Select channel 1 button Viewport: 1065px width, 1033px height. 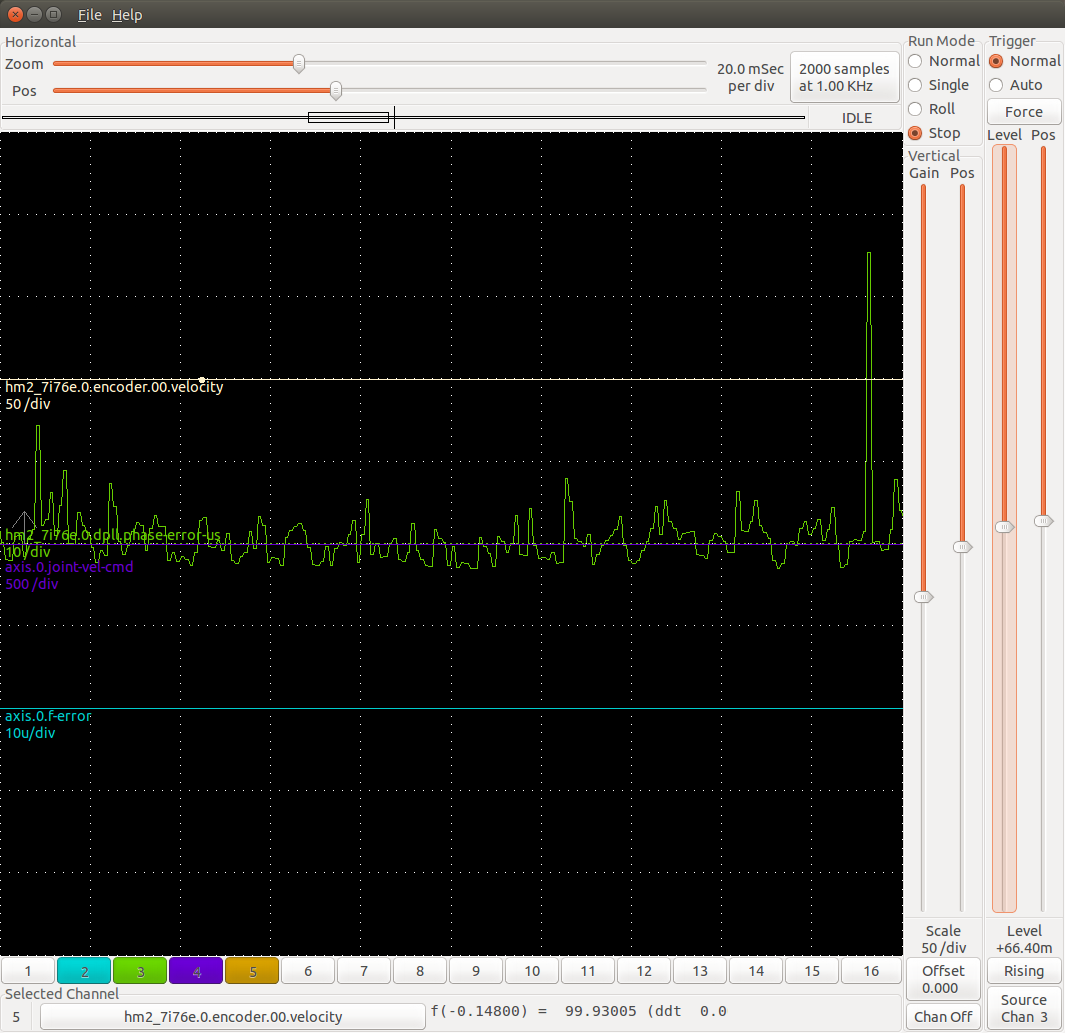(x=28, y=971)
